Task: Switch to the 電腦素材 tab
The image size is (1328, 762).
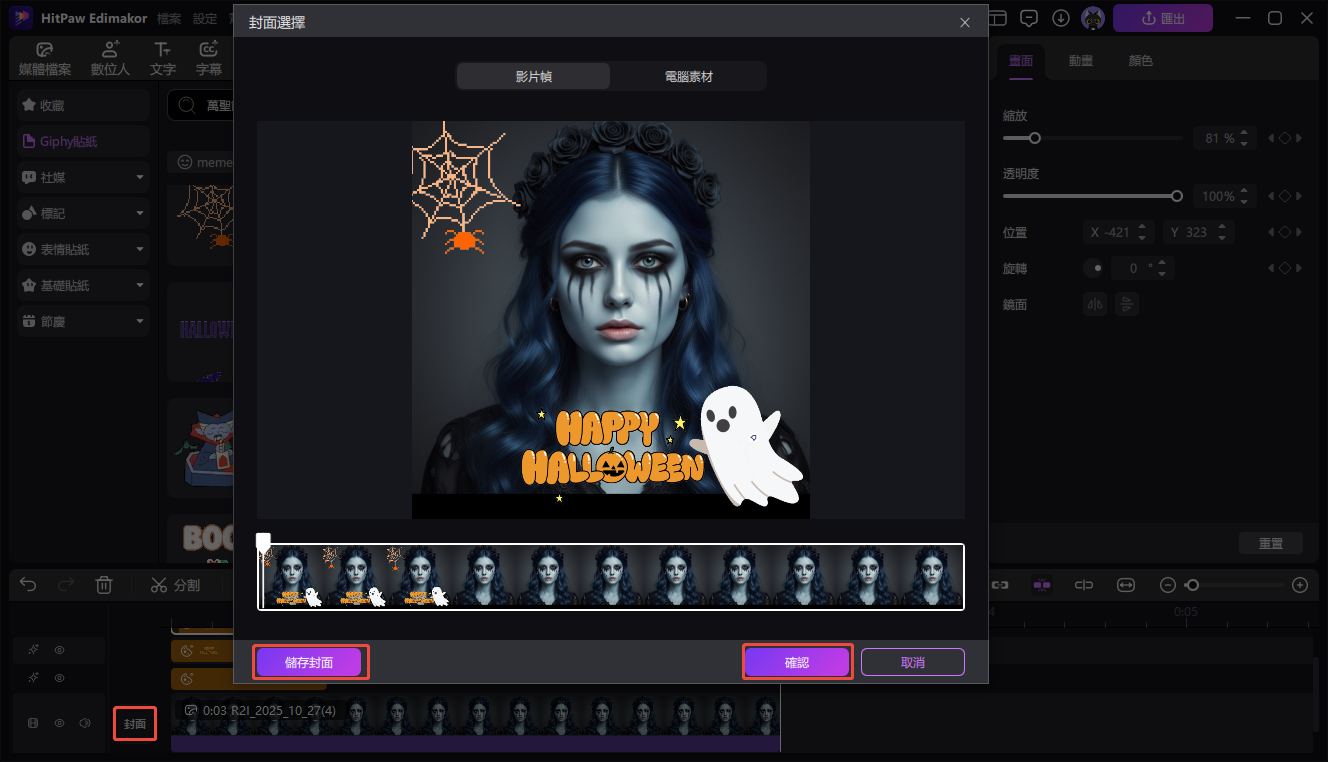Action: (688, 76)
